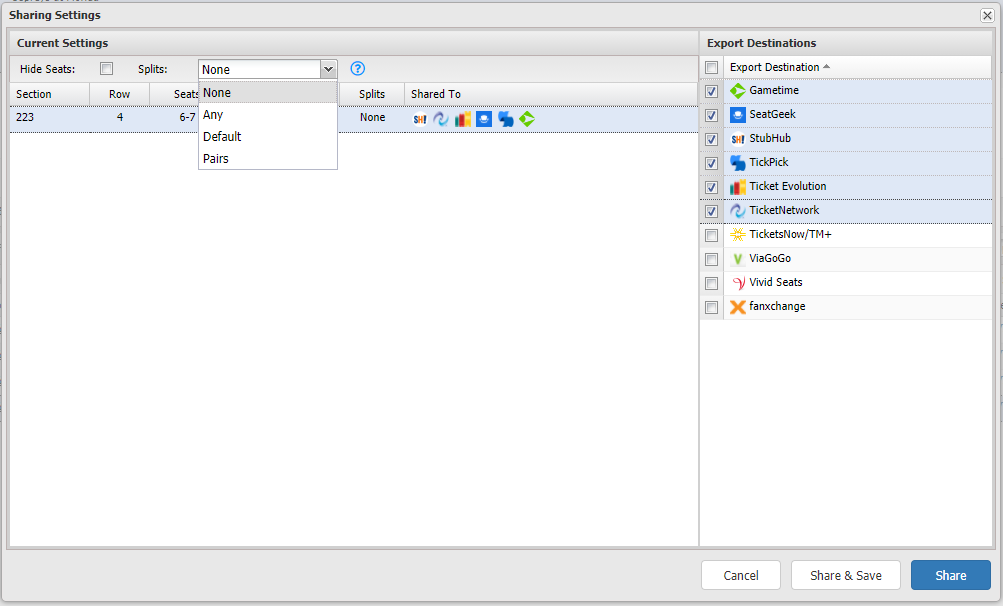This screenshot has width=1003, height=606.
Task: Toggle the select-all Export Destination checkbox
Action: coord(711,67)
